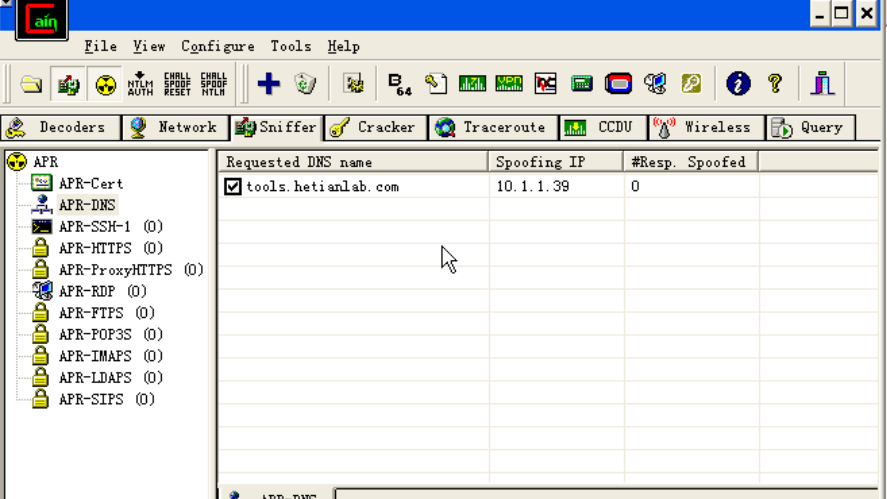Click the Cain application logo
Image resolution: width=887 pixels, height=499 pixels.
click(42, 19)
